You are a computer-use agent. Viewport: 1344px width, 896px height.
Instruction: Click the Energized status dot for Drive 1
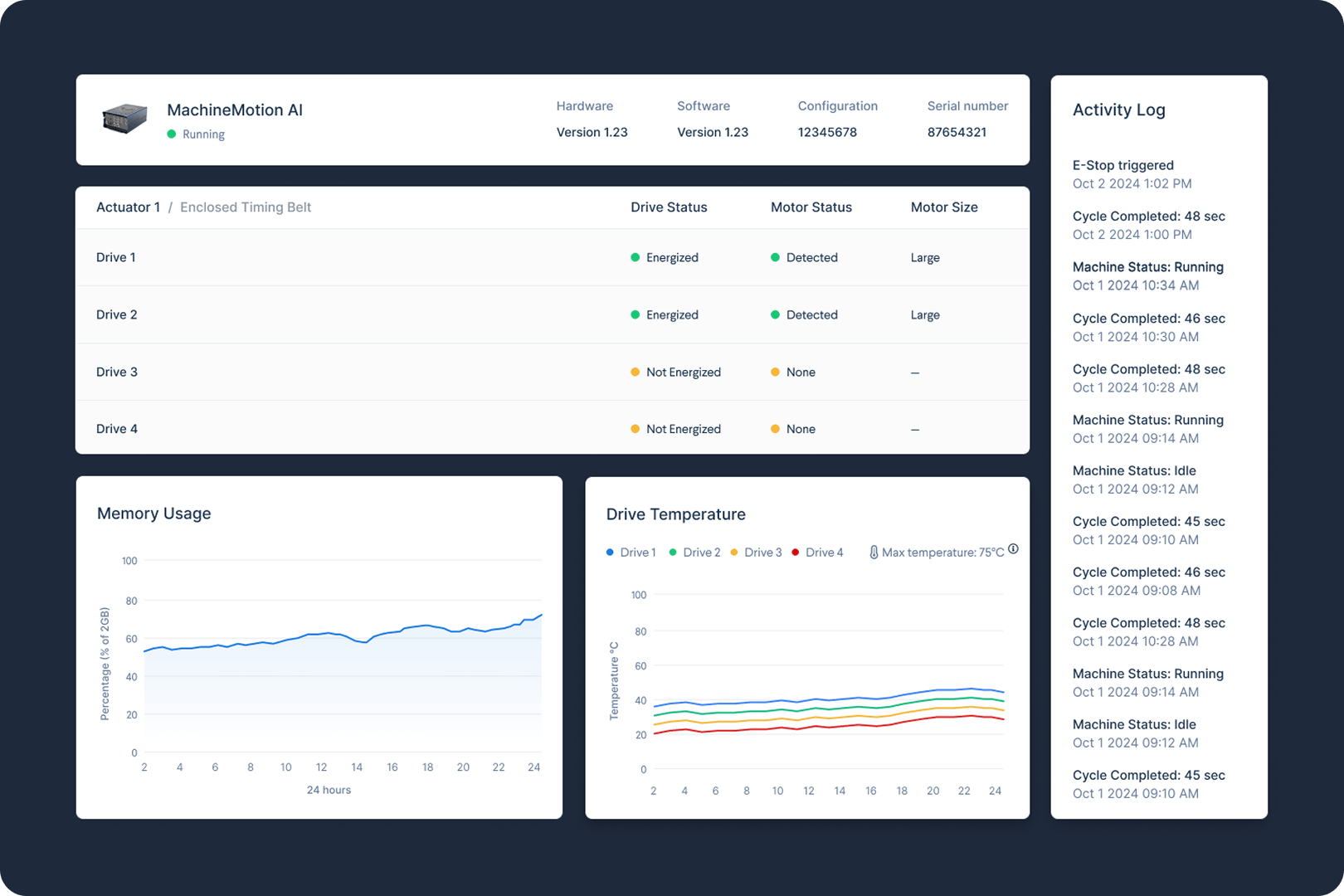pos(636,257)
